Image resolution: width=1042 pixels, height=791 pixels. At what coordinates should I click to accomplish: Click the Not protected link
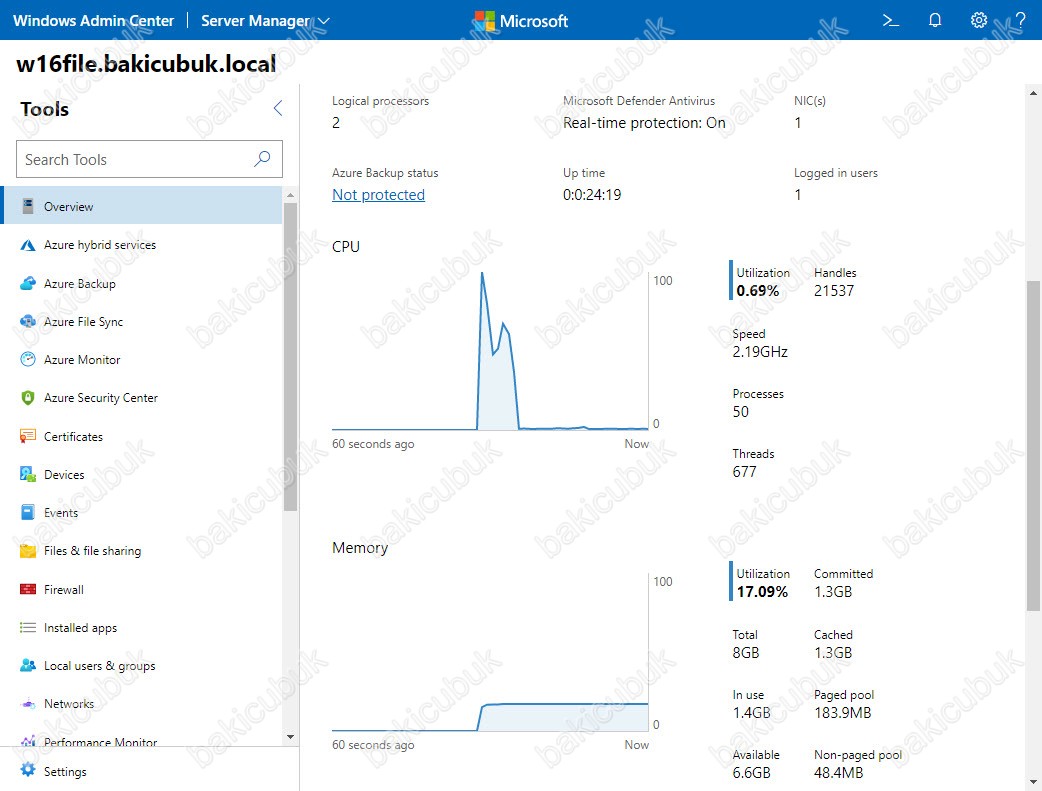[378, 195]
